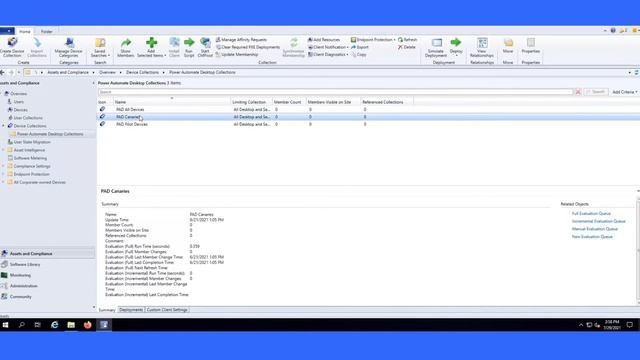The height and width of the screenshot is (360, 640).
Task: Select Endpoint Protection folder in tree
Action: click(31, 174)
